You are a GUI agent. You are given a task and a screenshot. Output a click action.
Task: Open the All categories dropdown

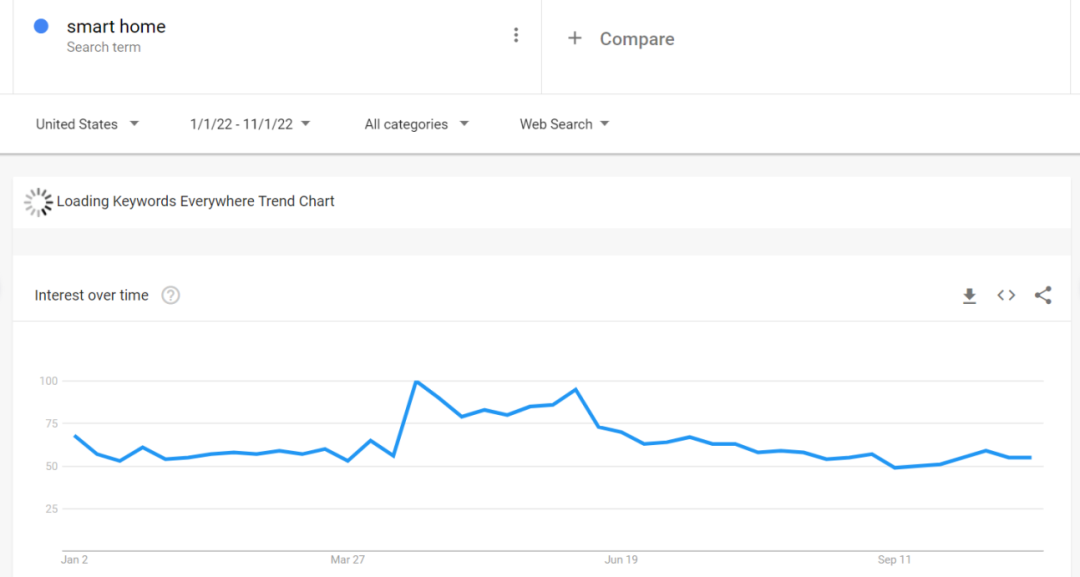416,124
